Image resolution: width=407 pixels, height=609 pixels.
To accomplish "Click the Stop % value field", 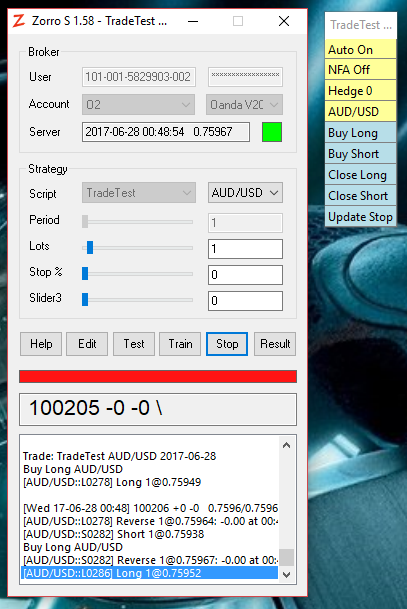I will coord(245,275).
